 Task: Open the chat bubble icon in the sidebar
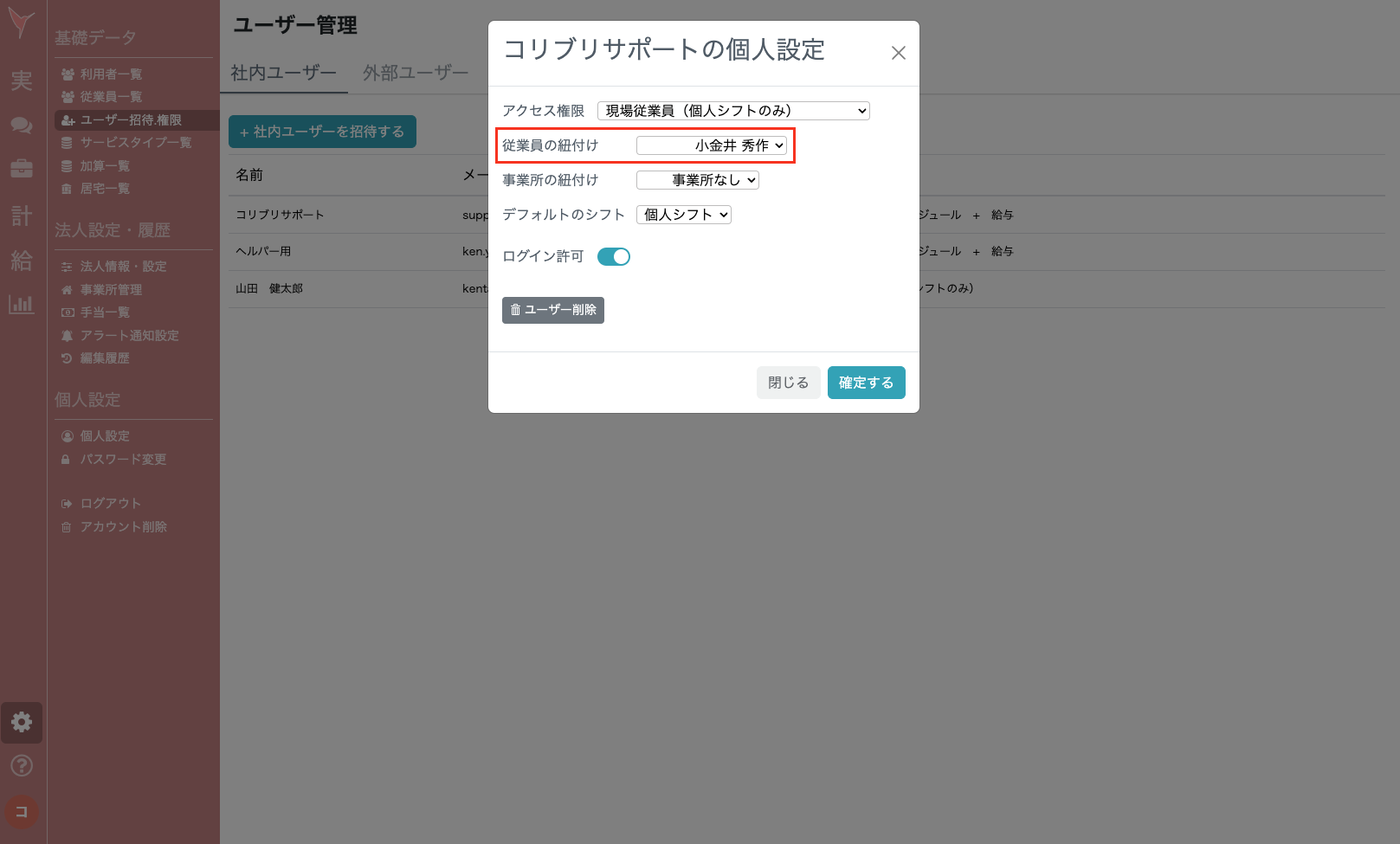pos(22,125)
